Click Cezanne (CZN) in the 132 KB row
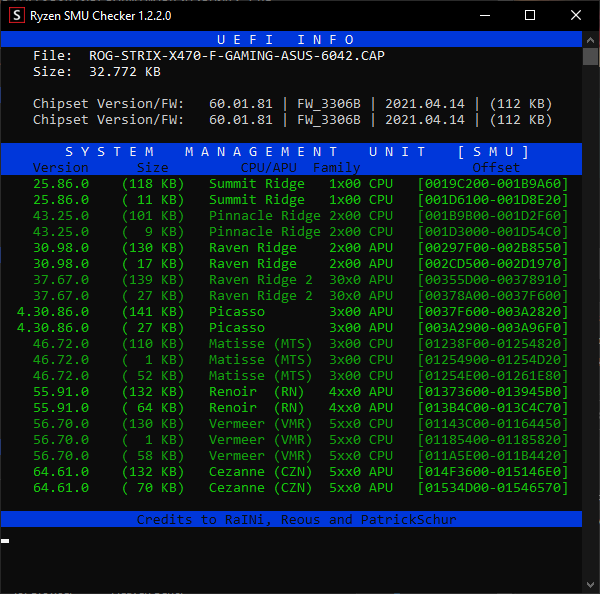 [260, 472]
